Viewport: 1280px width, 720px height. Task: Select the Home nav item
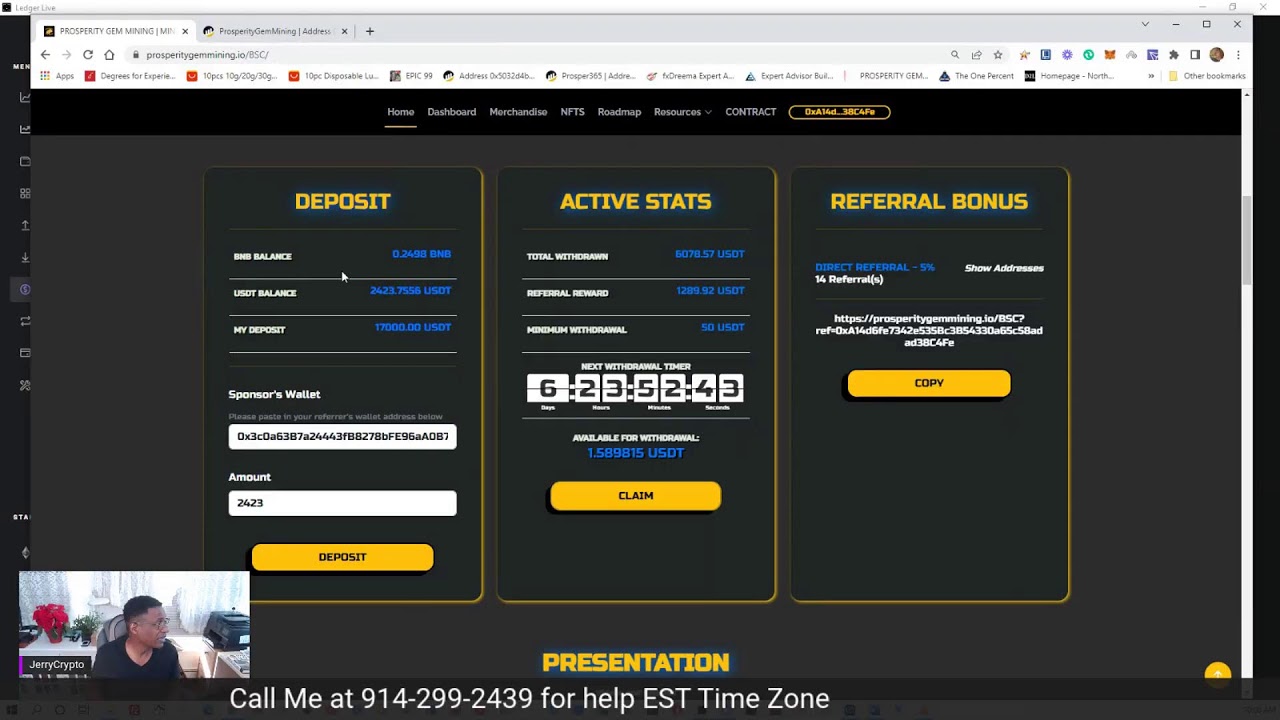point(400,112)
